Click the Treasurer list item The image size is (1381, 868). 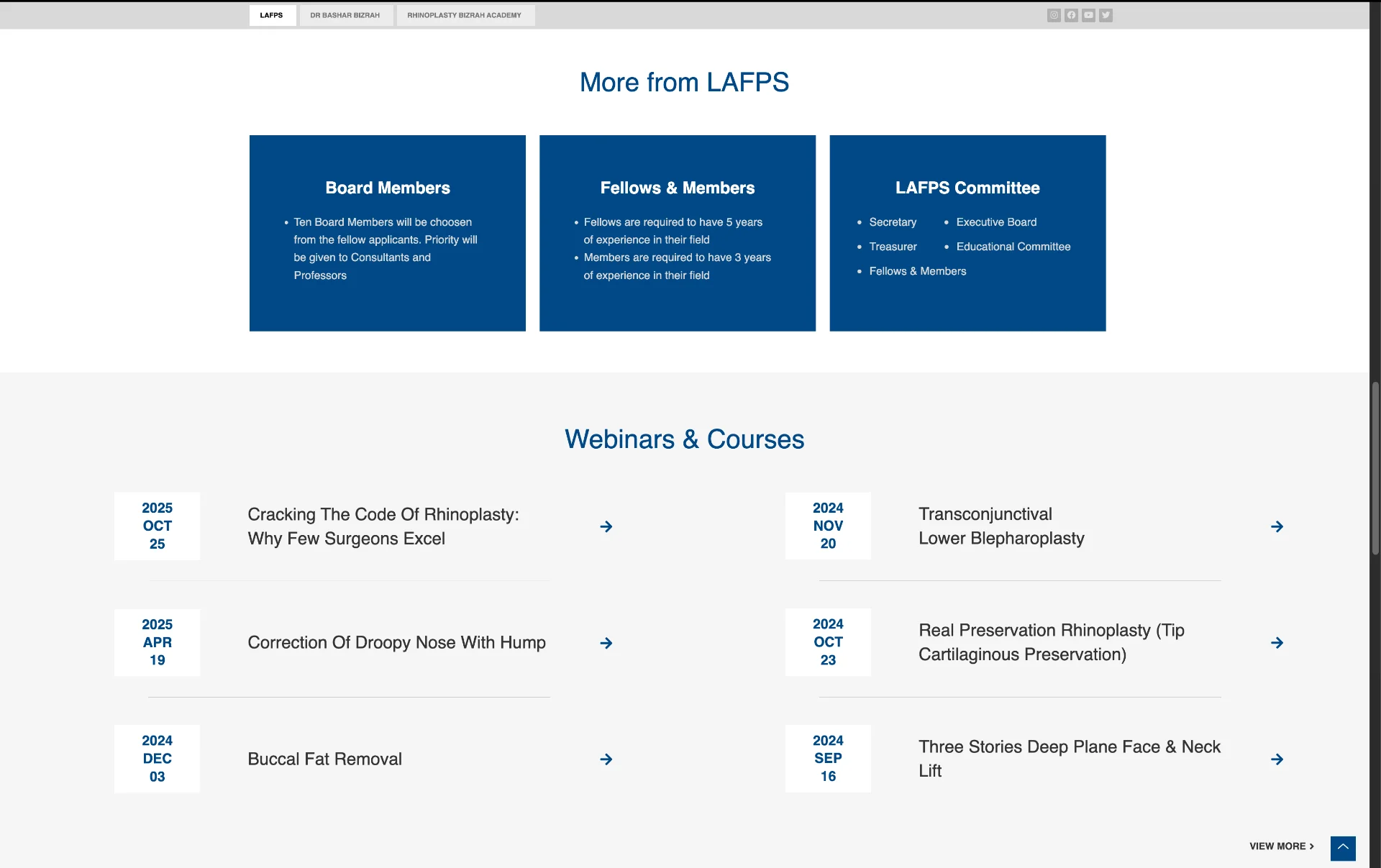click(x=893, y=247)
